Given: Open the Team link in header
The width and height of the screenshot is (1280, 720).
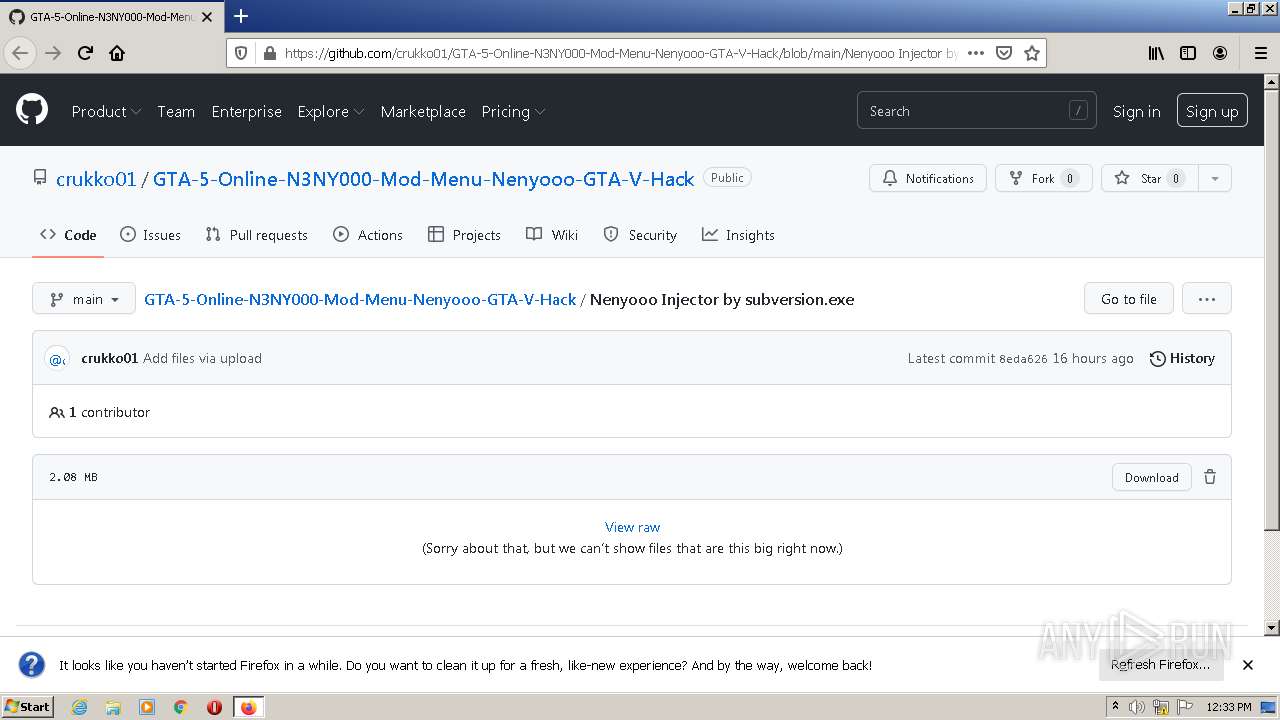Looking at the screenshot, I should click(176, 111).
